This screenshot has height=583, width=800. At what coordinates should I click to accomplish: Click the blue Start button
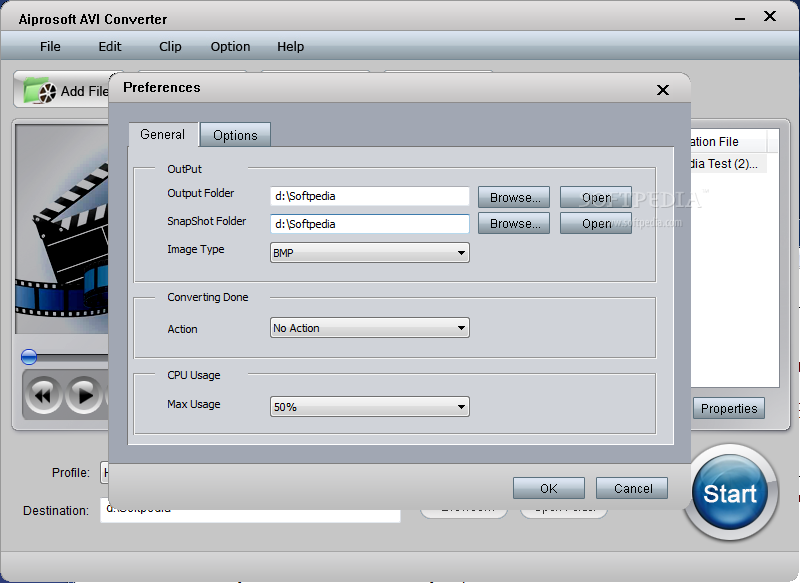point(730,493)
